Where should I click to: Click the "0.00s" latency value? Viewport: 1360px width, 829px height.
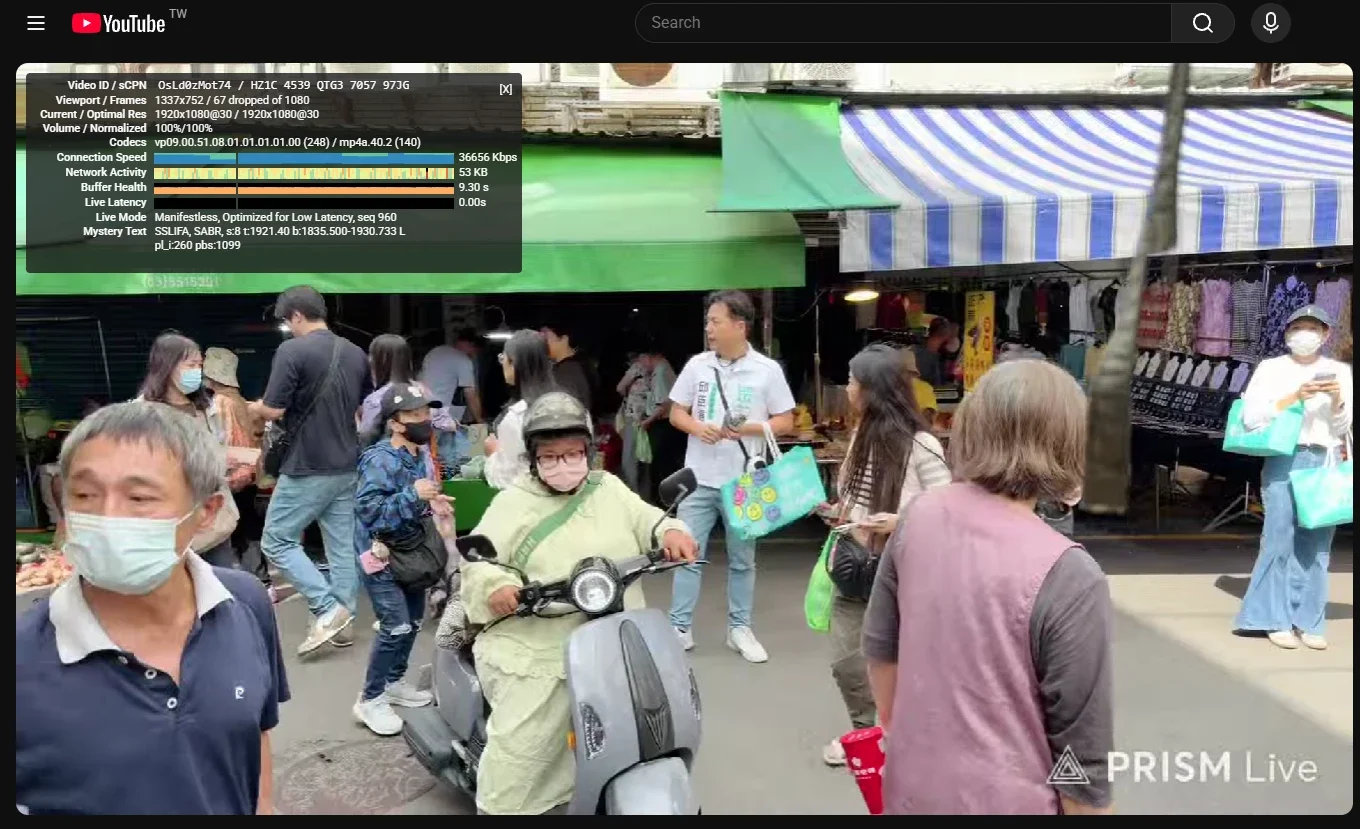(x=472, y=203)
